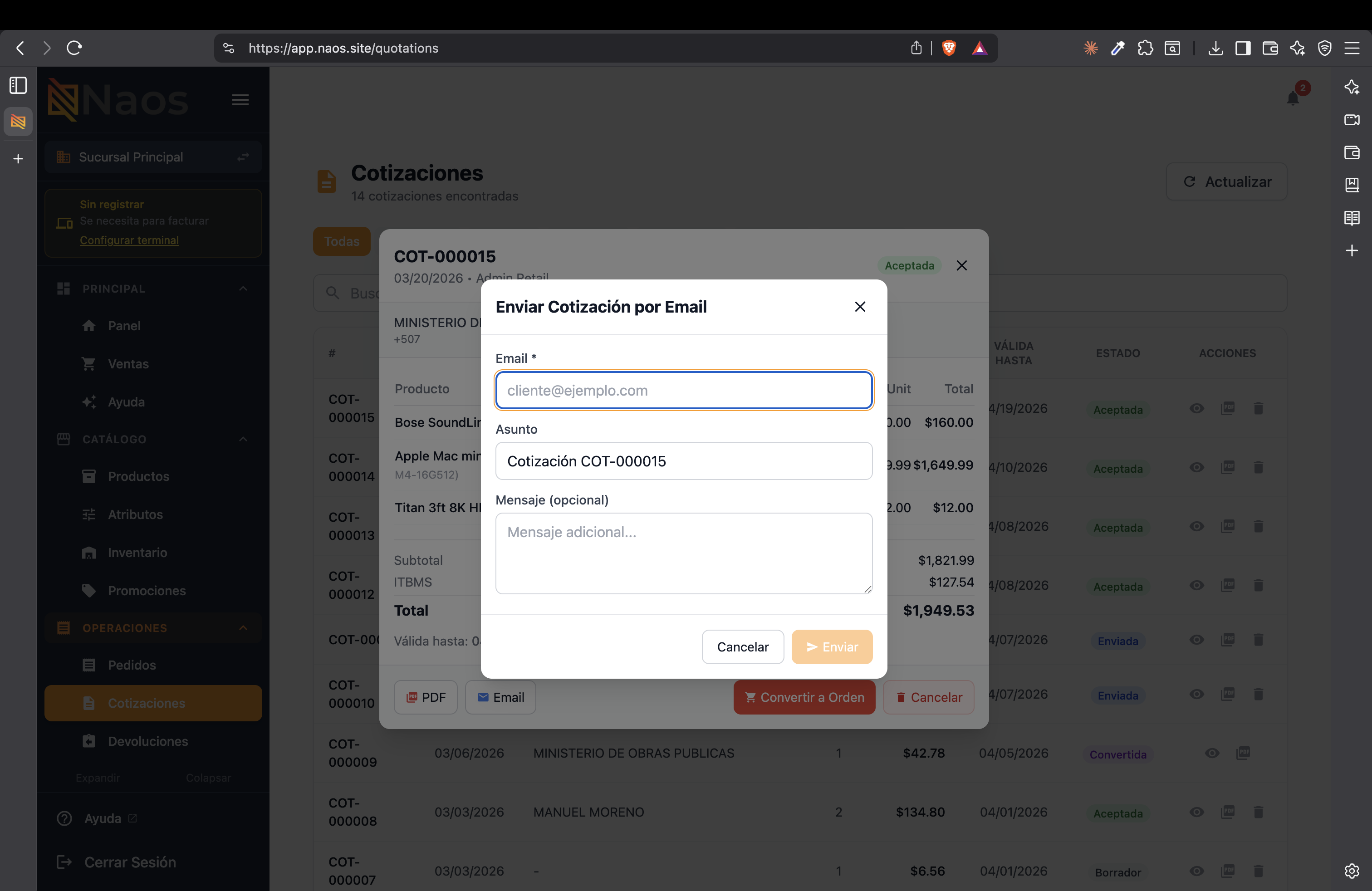Open browser downloads icon
Viewport: 1372px width, 891px height.
[1215, 48]
